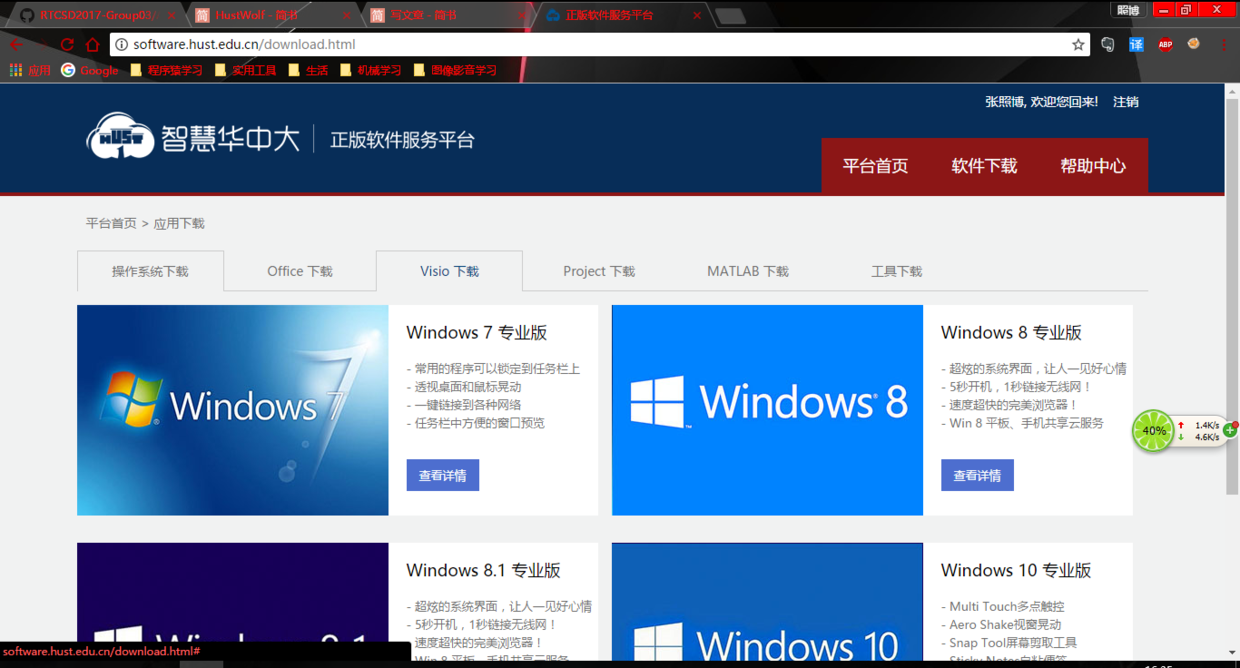
Task: Bookmark this page with the star icon
Action: (x=1078, y=44)
